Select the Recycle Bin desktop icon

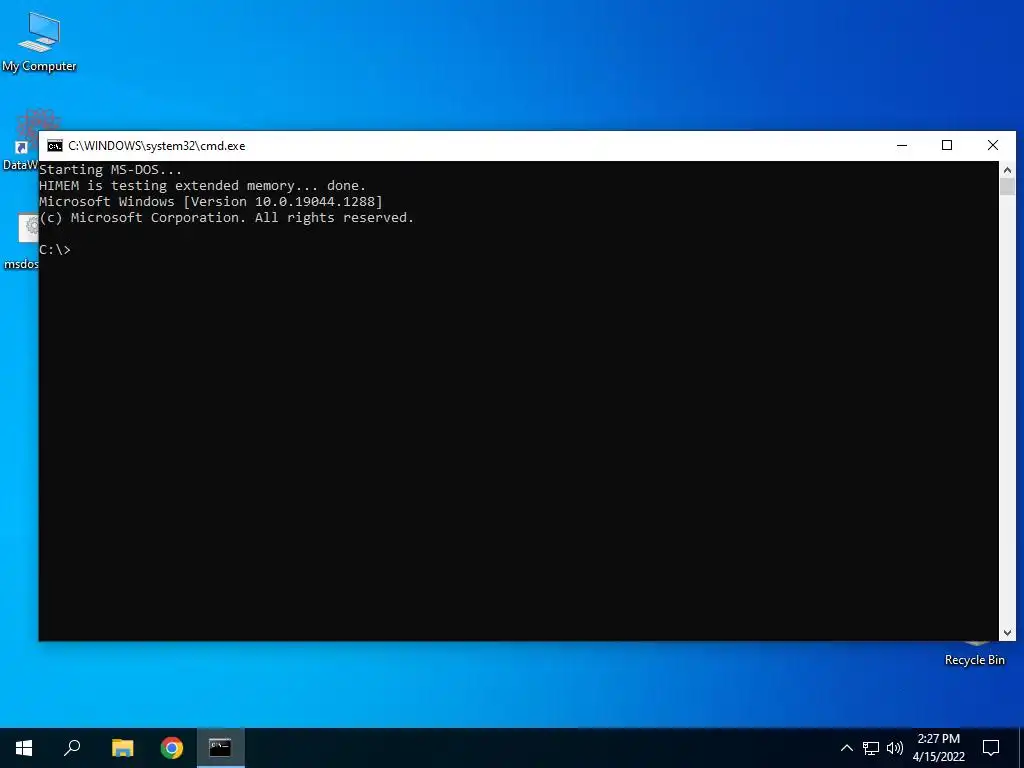point(974,655)
